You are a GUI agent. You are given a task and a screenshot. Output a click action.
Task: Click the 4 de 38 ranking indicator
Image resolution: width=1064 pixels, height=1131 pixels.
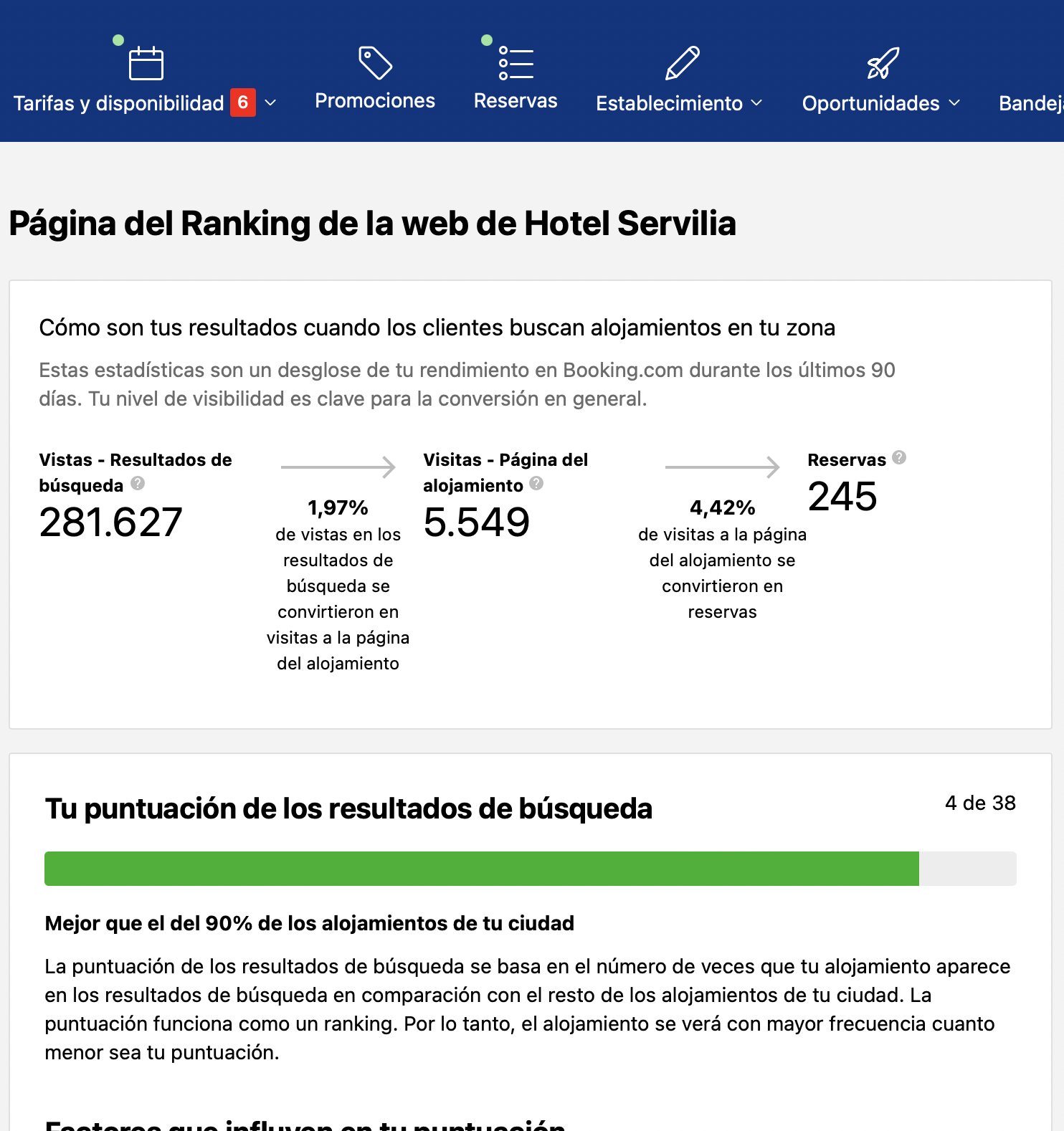coord(980,803)
